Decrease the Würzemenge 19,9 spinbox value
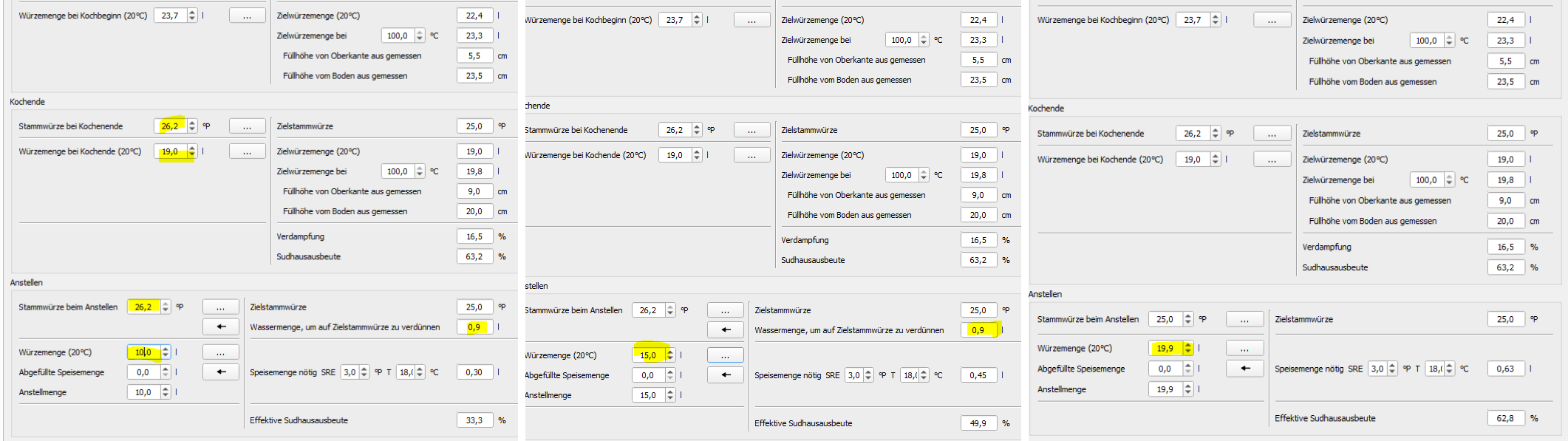The width and height of the screenshot is (1568, 441). click(x=1188, y=352)
